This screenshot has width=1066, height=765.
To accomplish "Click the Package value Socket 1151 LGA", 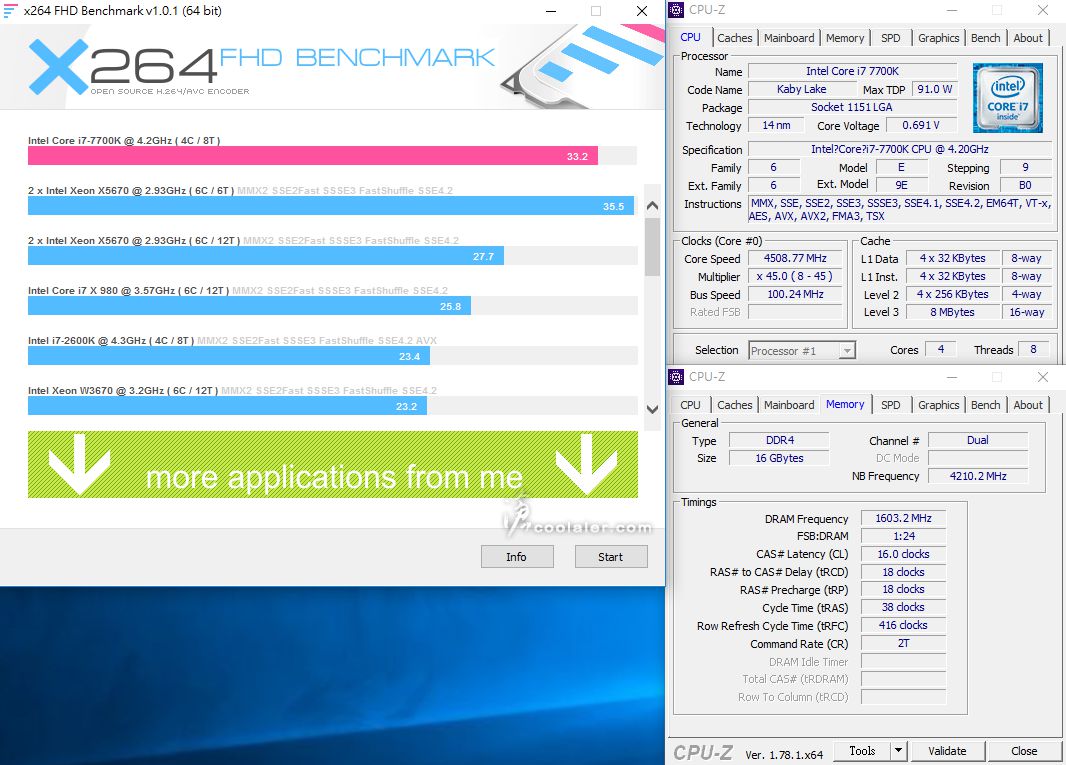I will (x=852, y=107).
